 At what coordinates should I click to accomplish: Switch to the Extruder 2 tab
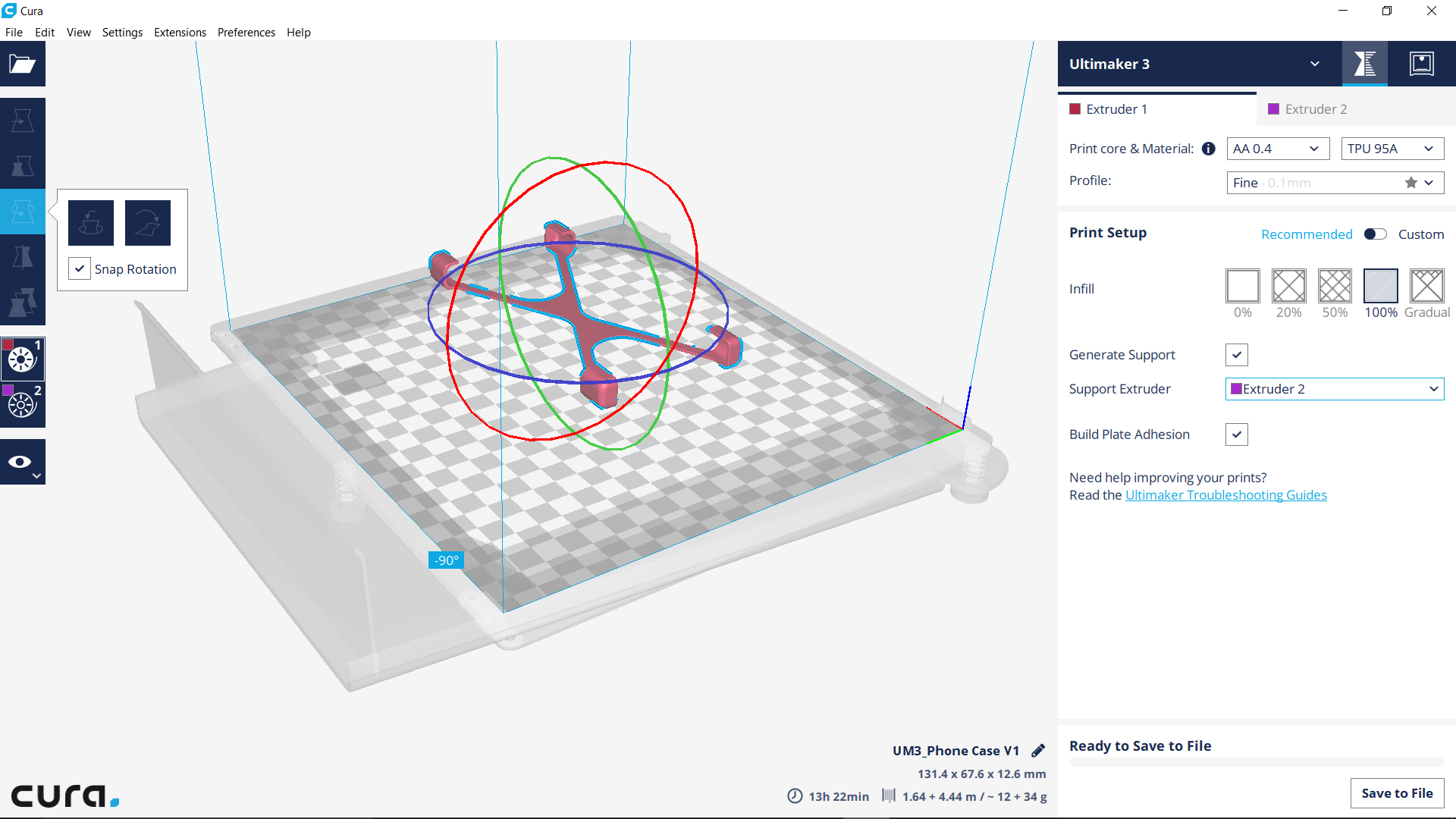1315,109
